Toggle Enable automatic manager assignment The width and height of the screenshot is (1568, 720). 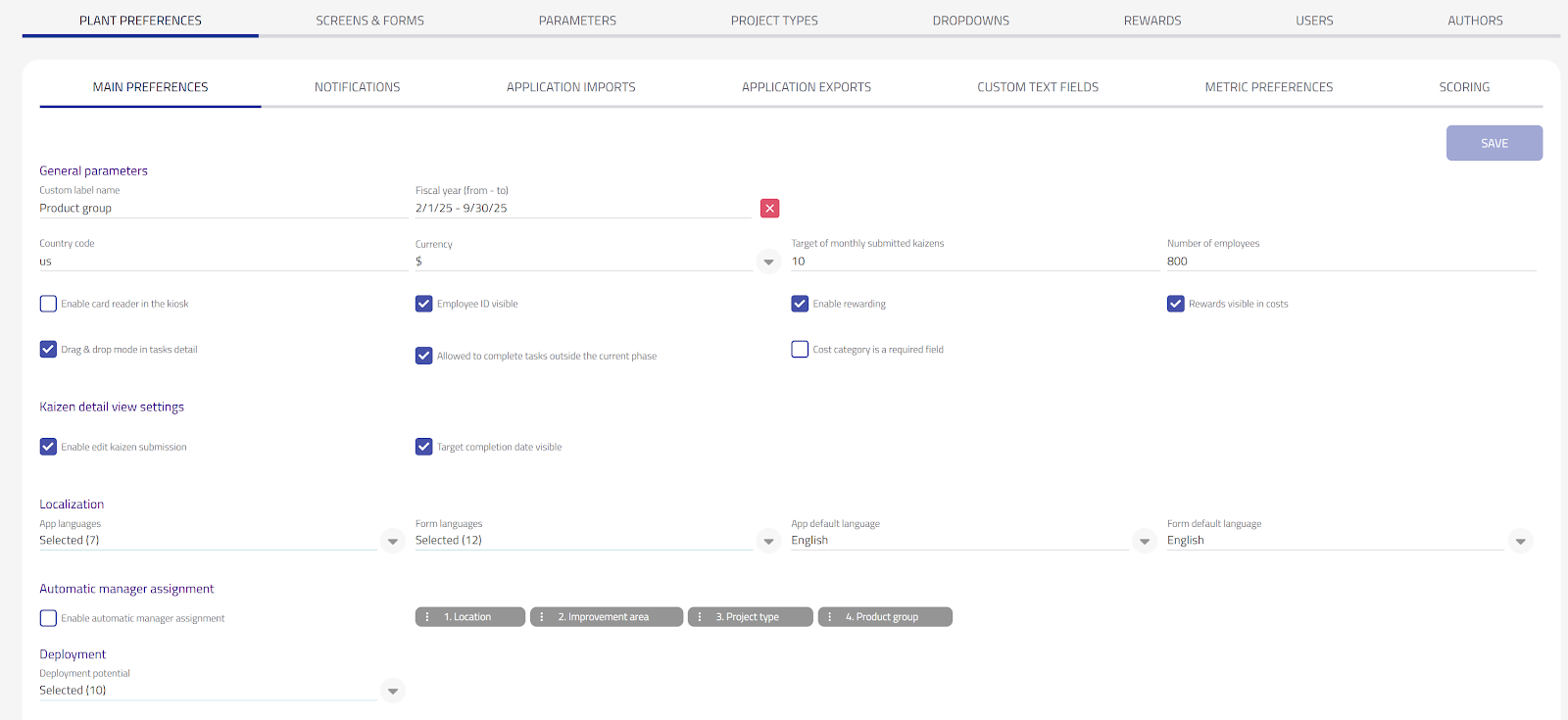pyautogui.click(x=48, y=618)
